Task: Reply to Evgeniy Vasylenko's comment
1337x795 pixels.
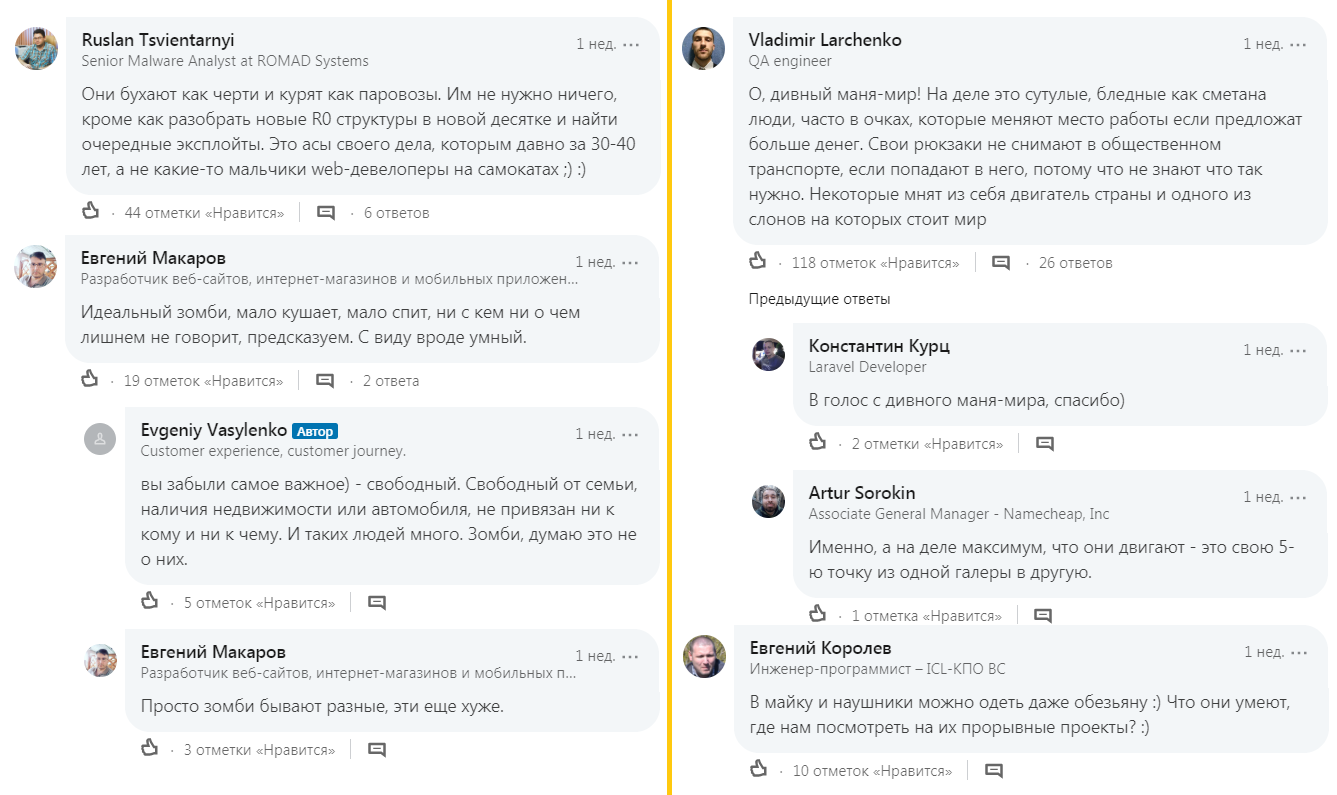Action: [377, 602]
